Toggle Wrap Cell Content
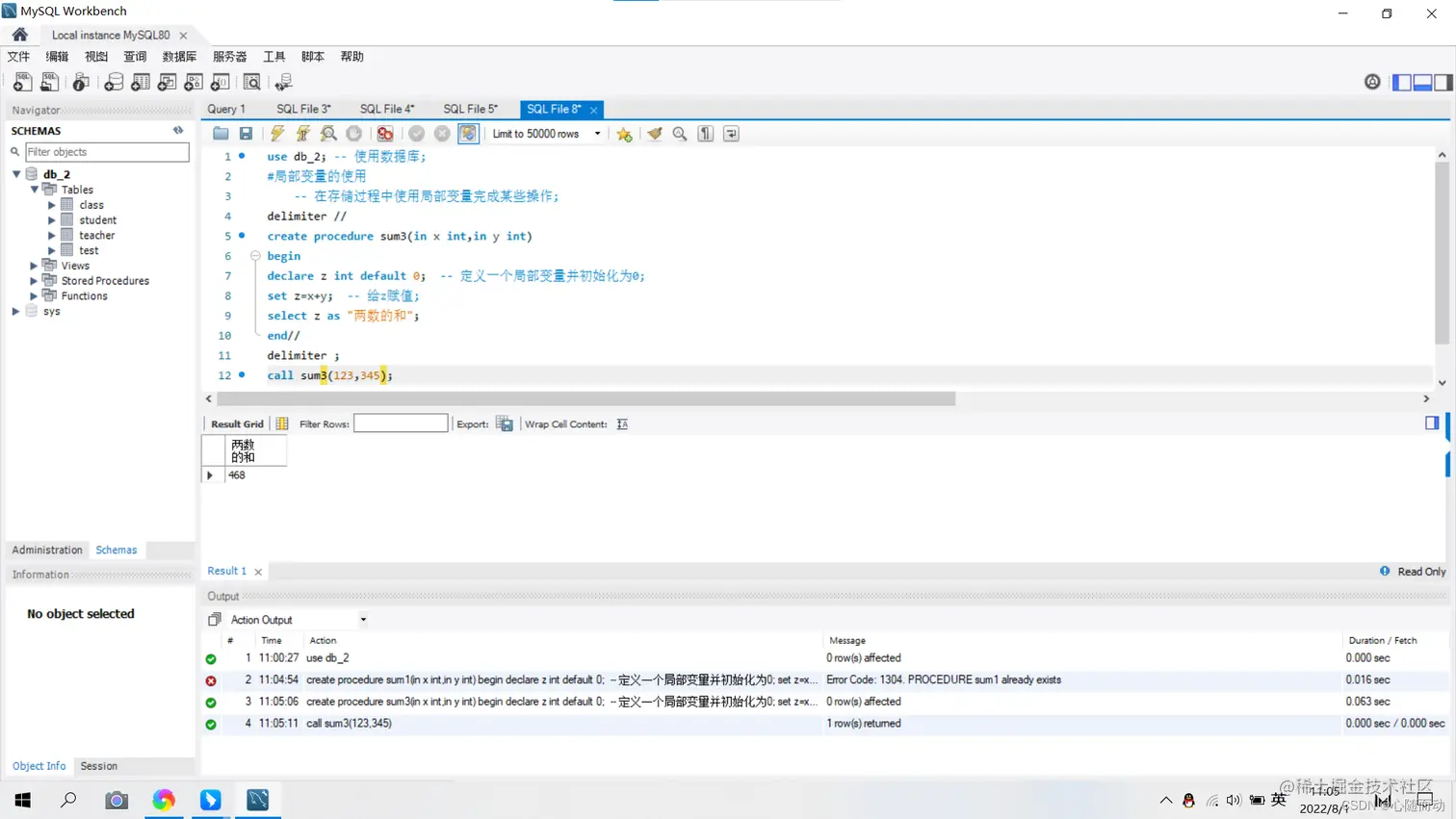 coord(622,423)
